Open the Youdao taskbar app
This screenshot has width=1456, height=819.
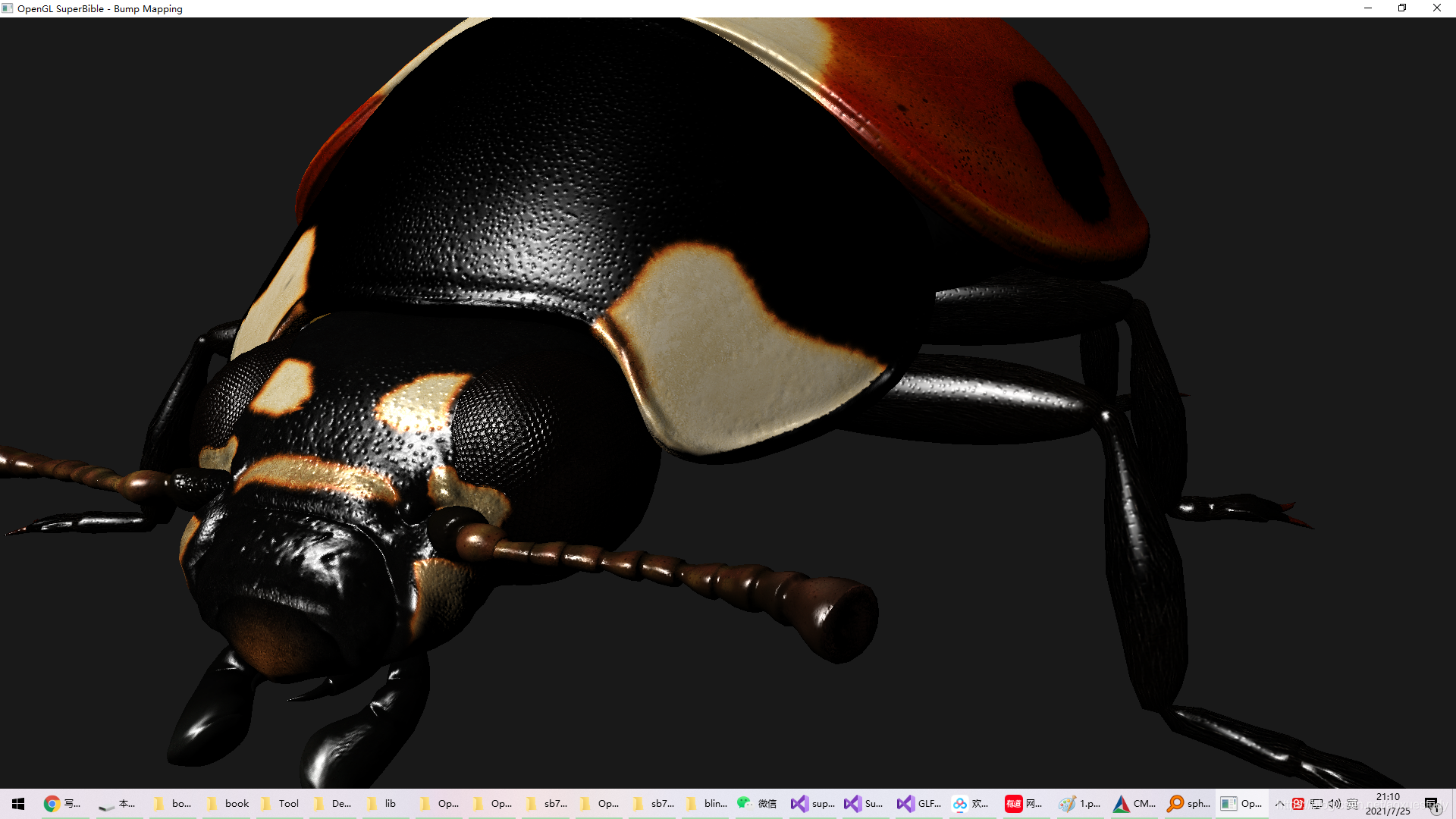pyautogui.click(x=1025, y=804)
